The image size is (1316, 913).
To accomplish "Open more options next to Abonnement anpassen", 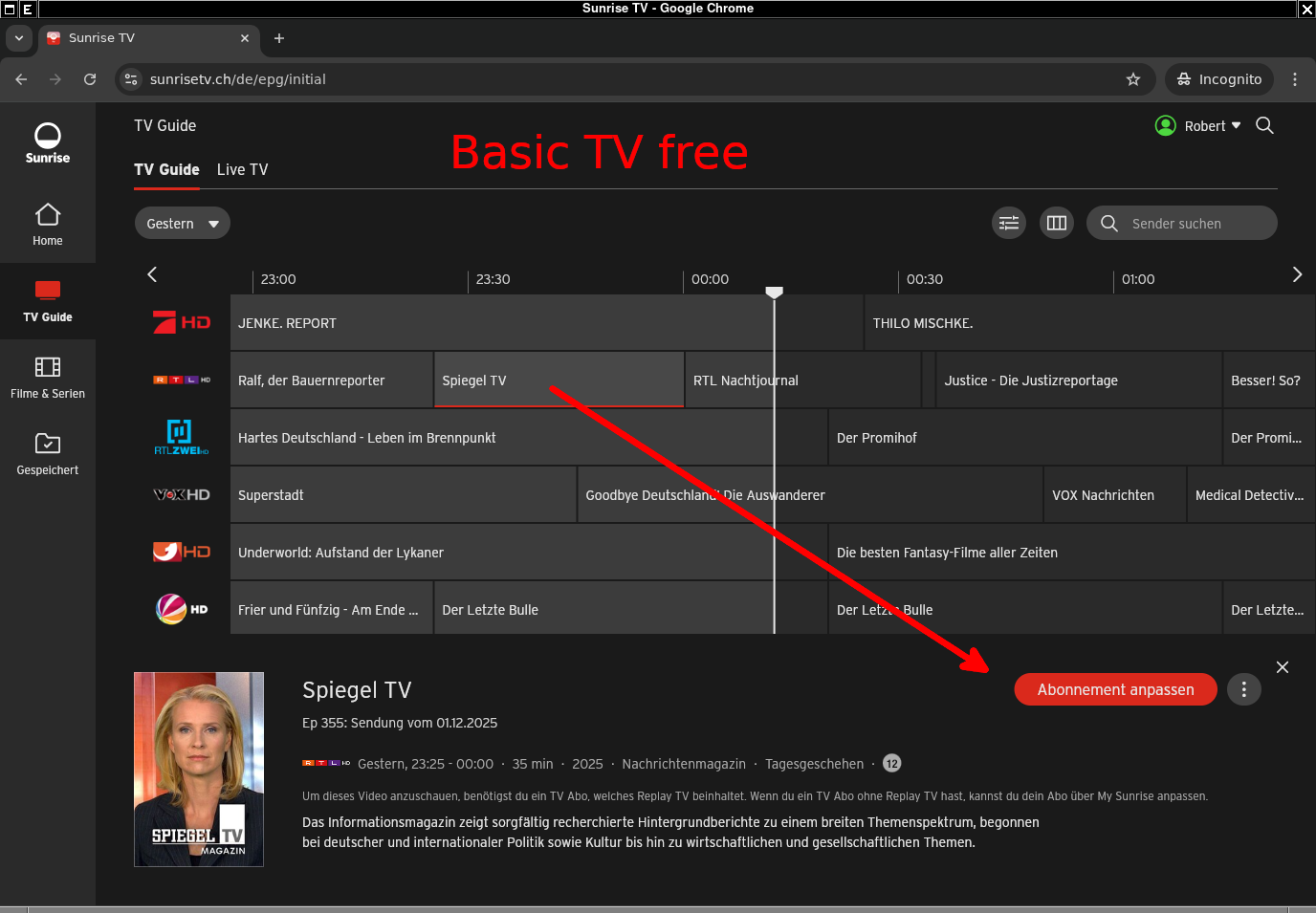I will [x=1243, y=689].
